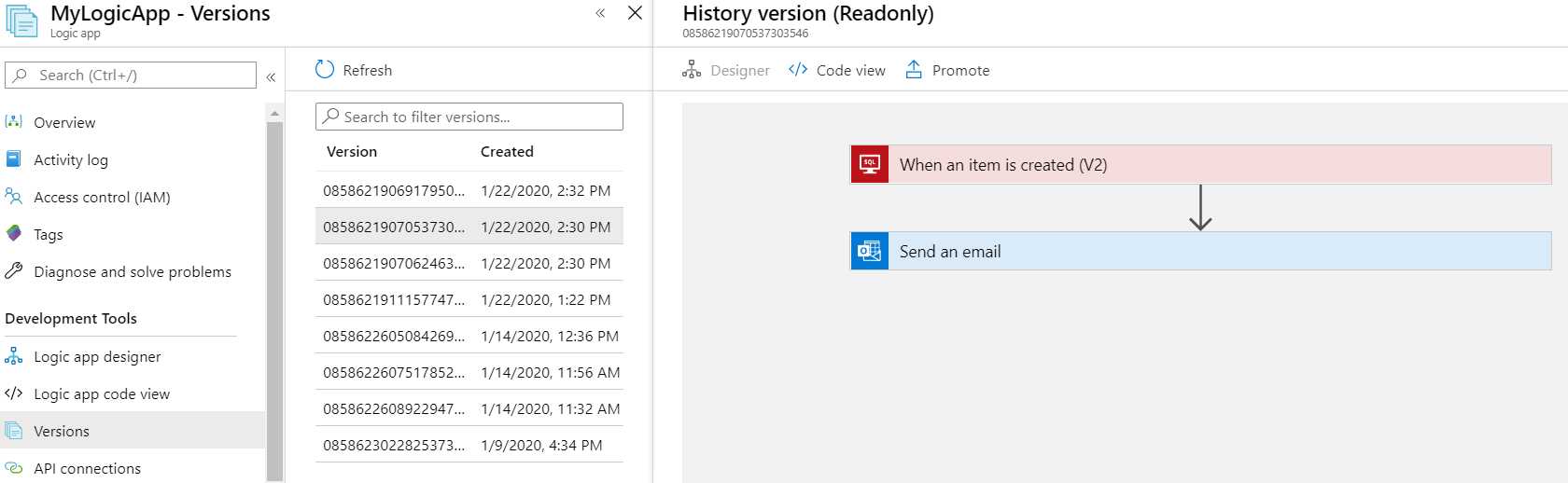Click the MyLogicApp logic app icon
Viewport: 1568px width, 483px height.
[21, 21]
